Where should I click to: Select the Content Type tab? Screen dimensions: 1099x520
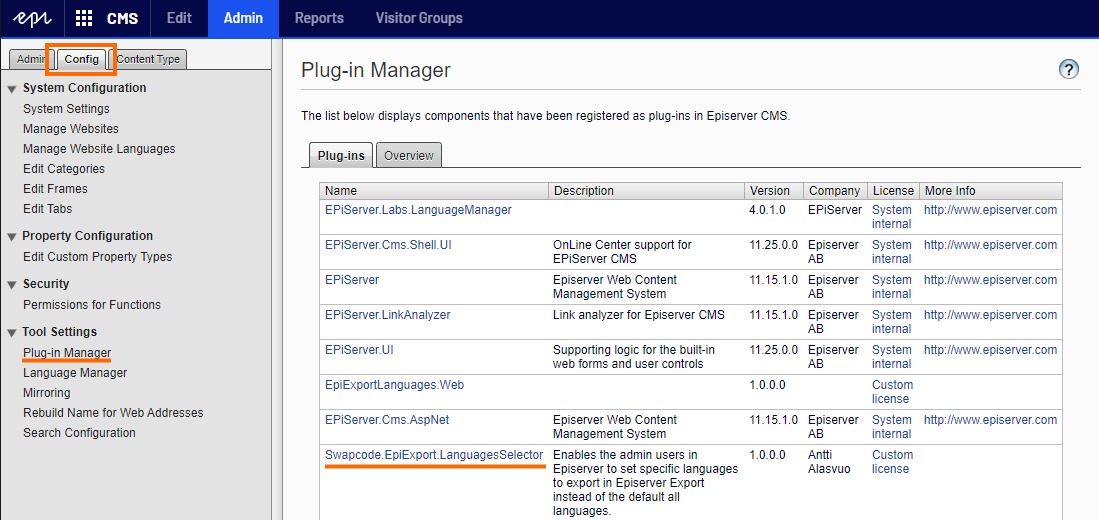click(x=148, y=59)
